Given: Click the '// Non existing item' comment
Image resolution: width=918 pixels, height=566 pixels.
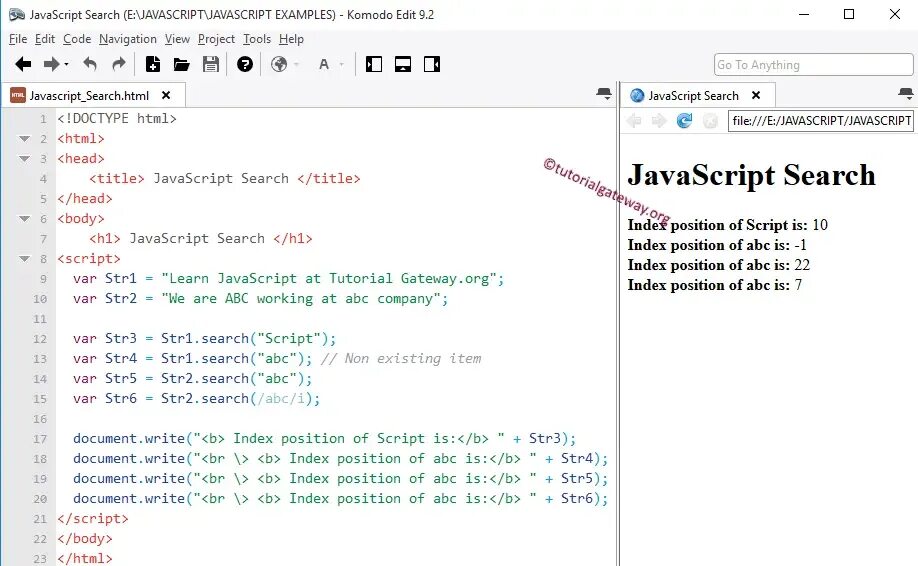Looking at the screenshot, I should point(401,359).
